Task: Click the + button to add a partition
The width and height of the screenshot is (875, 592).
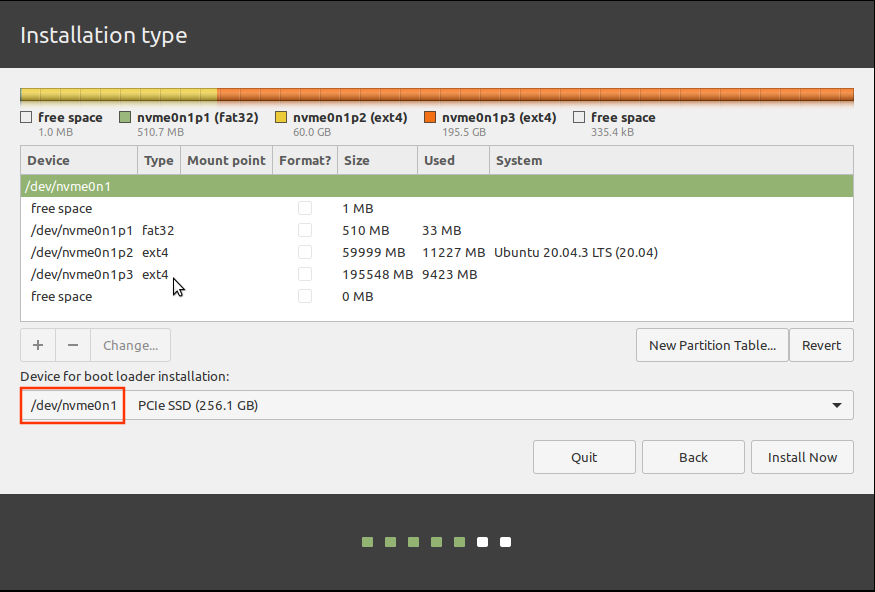Action: [37, 344]
